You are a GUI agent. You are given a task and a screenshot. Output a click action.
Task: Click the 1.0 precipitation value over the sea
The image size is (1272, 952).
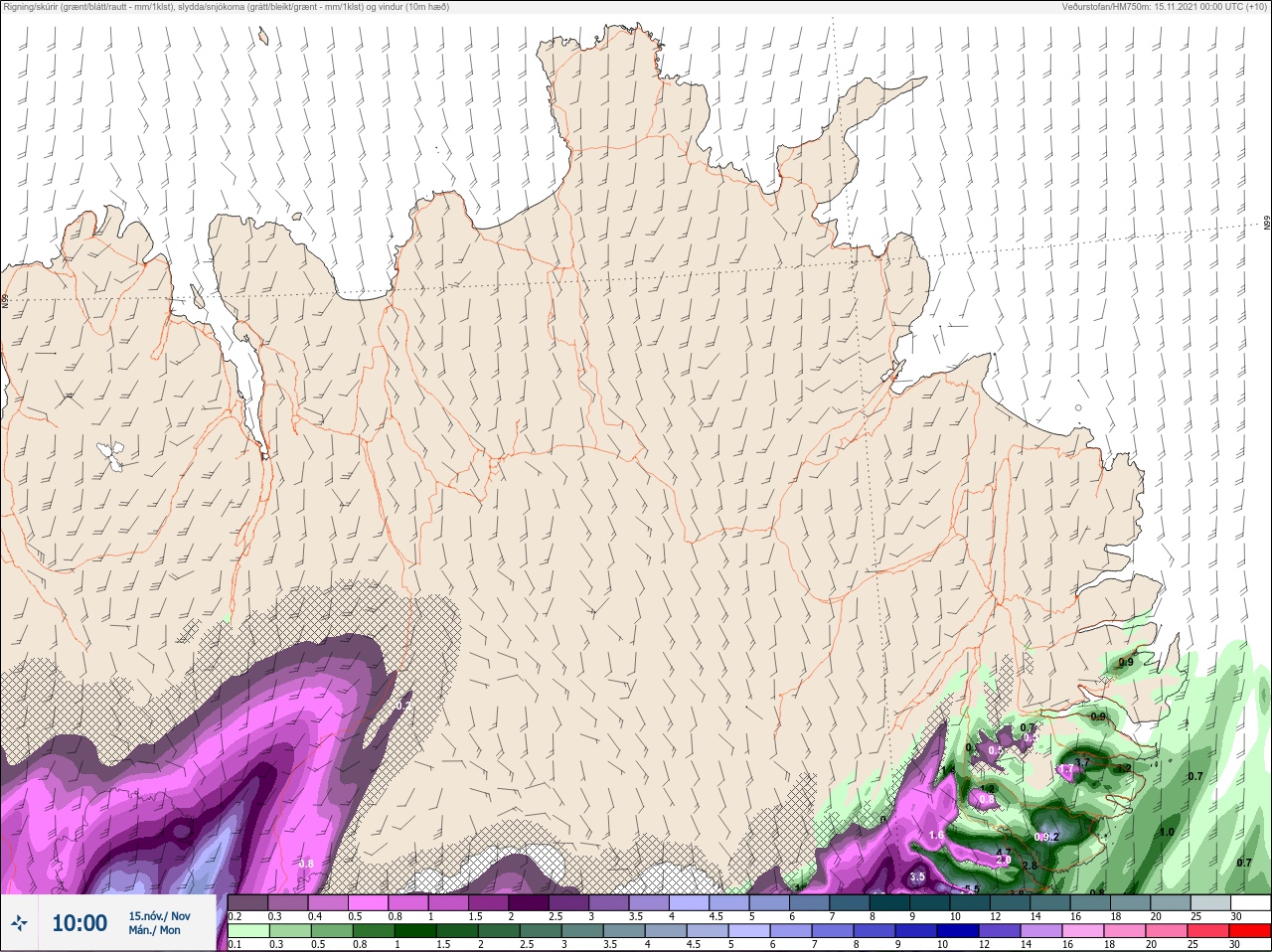(1167, 832)
